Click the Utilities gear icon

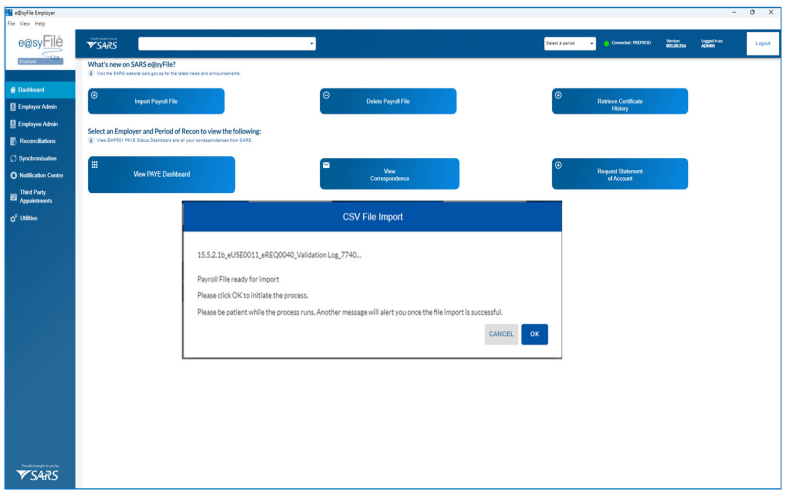click(x=12, y=218)
